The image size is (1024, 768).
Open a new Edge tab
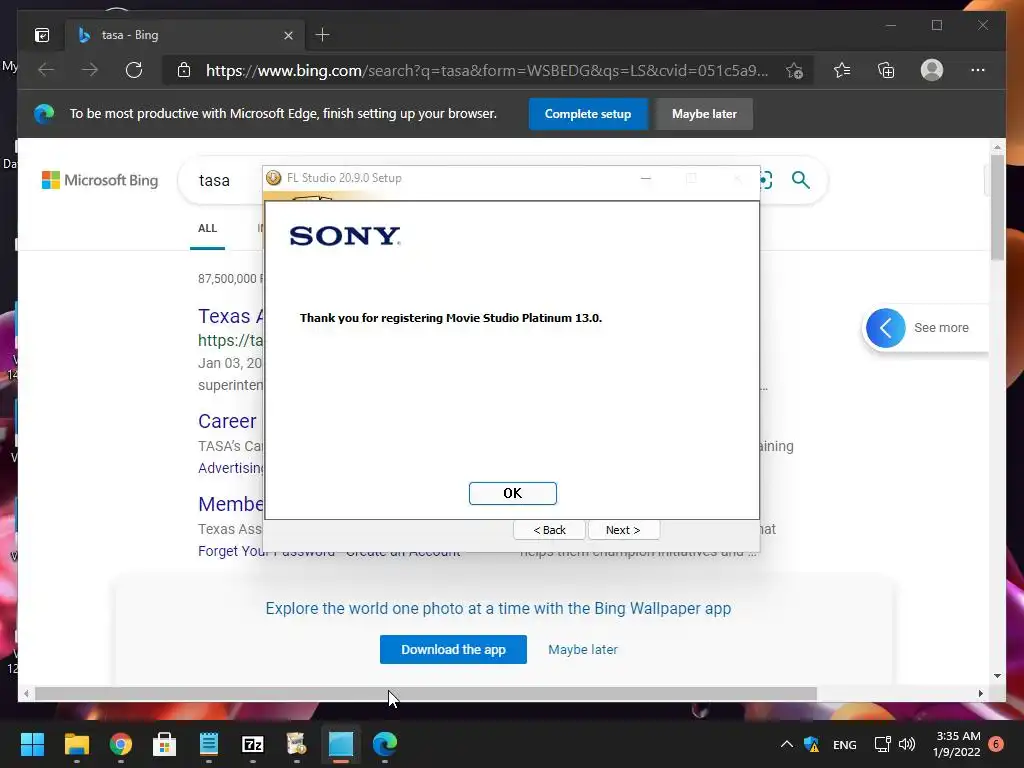coord(323,35)
